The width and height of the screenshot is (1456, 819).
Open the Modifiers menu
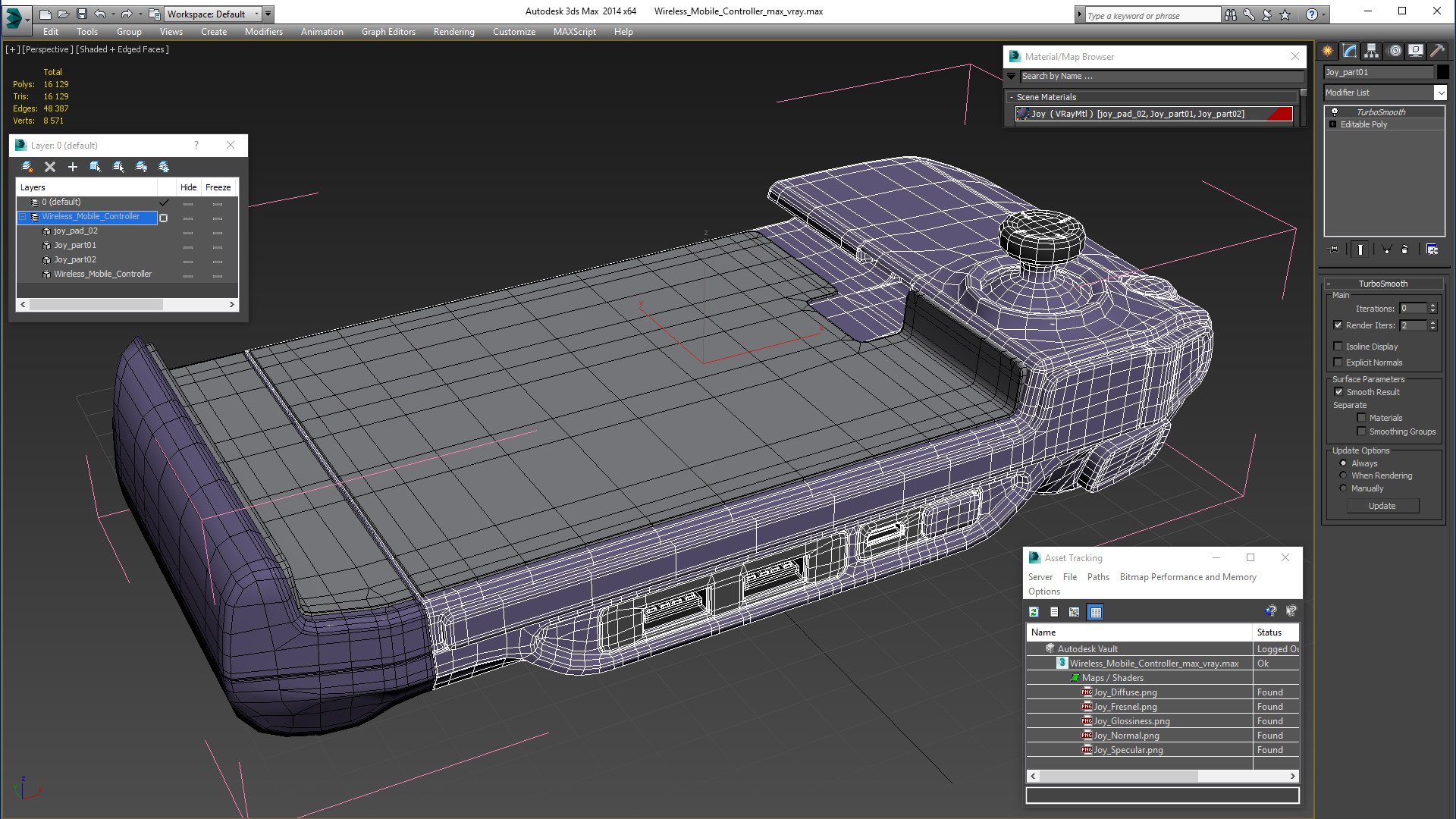tap(263, 32)
